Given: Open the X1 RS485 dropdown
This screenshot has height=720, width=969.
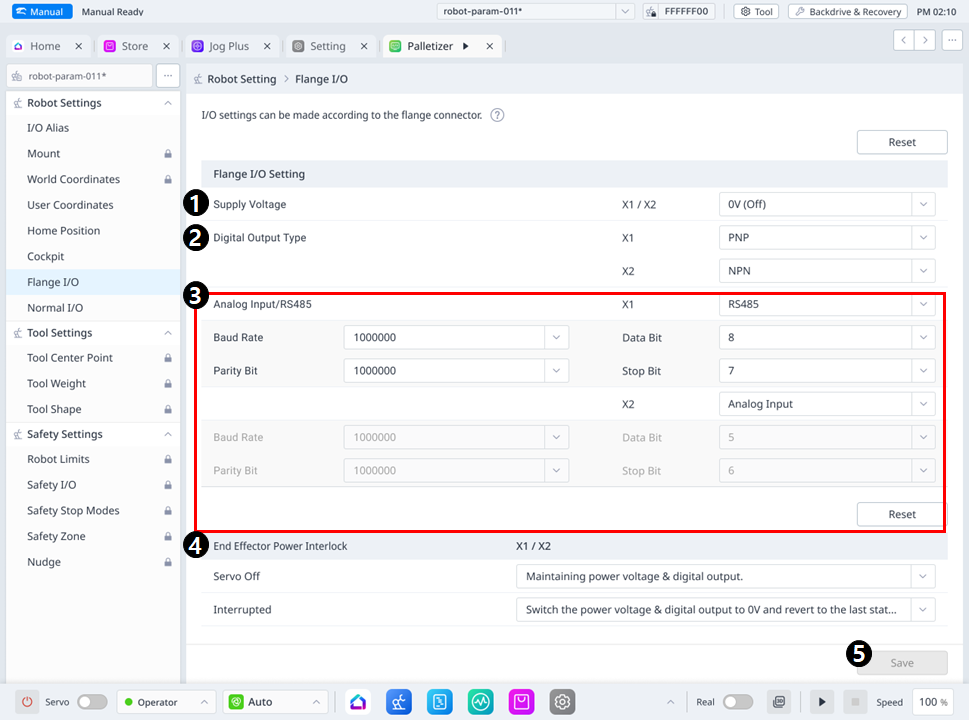Looking at the screenshot, I should (826, 305).
